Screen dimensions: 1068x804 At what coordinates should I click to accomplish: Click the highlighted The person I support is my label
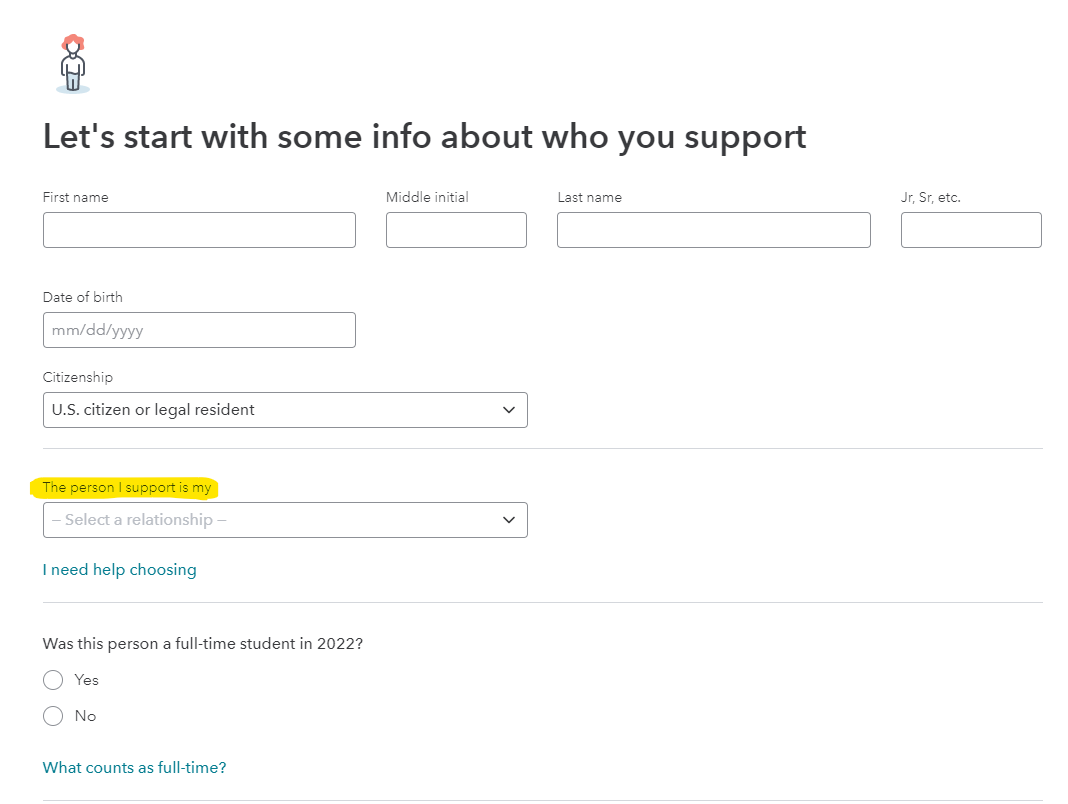pos(127,487)
